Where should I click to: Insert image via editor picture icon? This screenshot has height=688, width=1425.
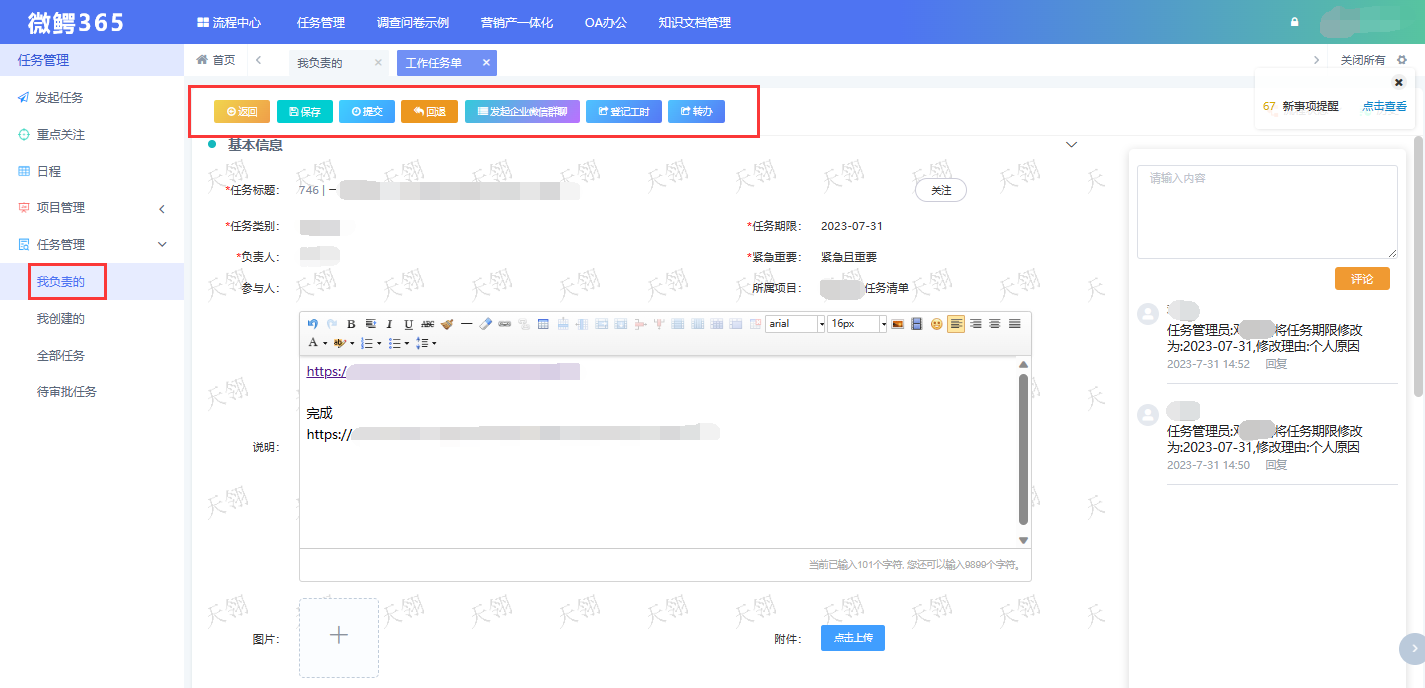tap(897, 324)
